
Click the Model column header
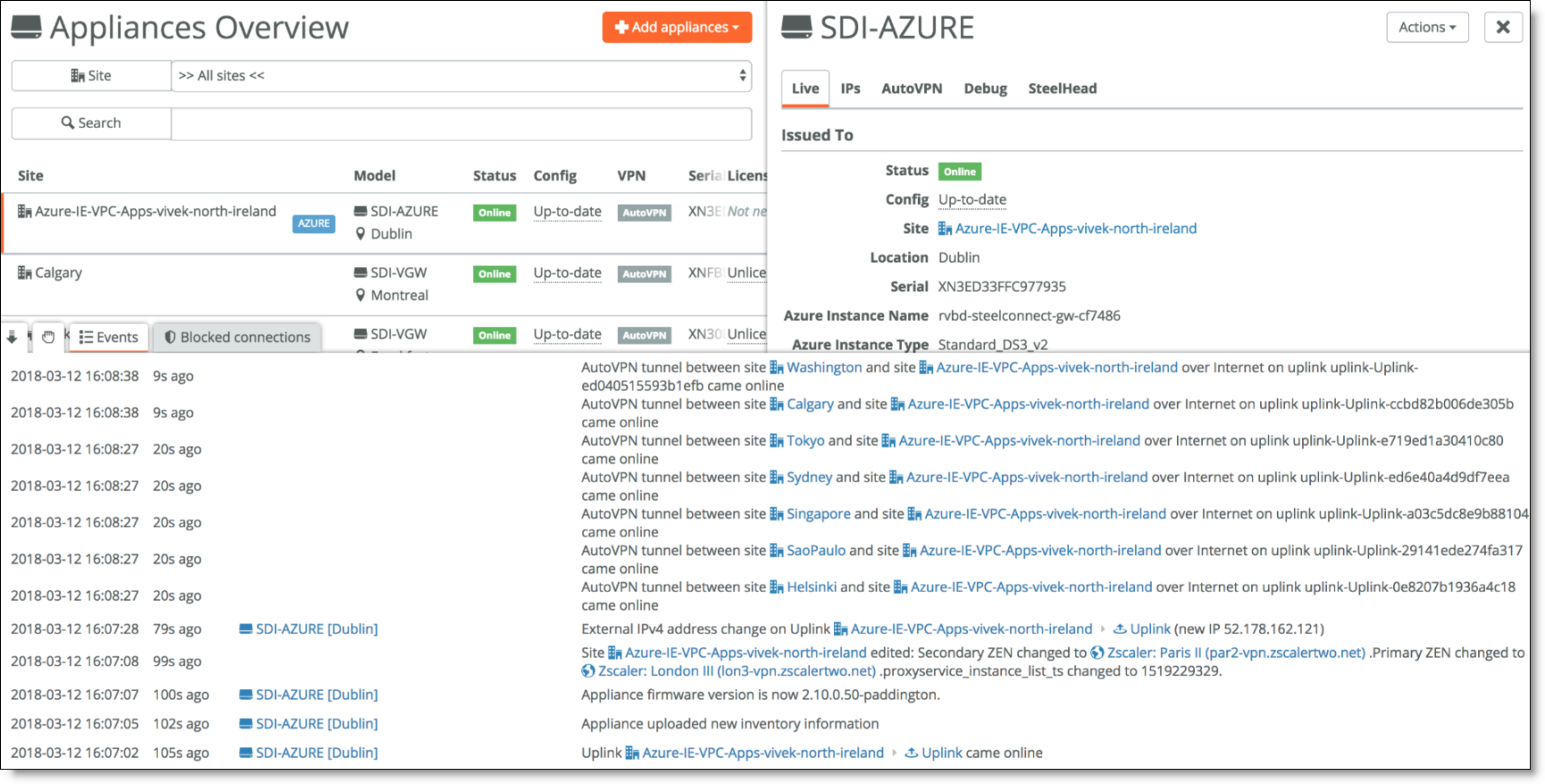(374, 176)
